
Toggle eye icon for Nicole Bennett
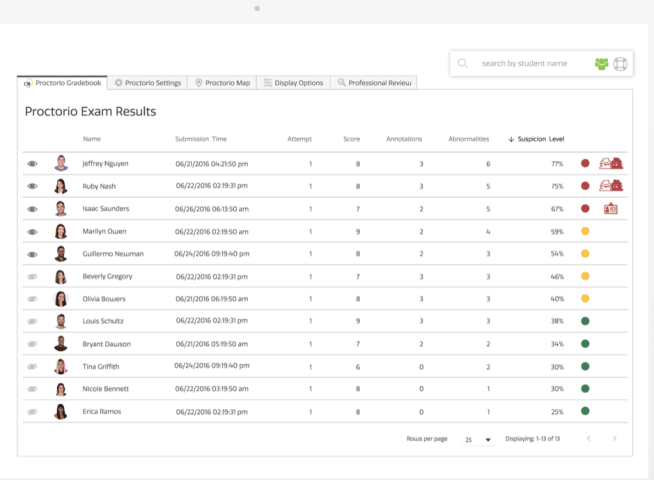click(32, 389)
